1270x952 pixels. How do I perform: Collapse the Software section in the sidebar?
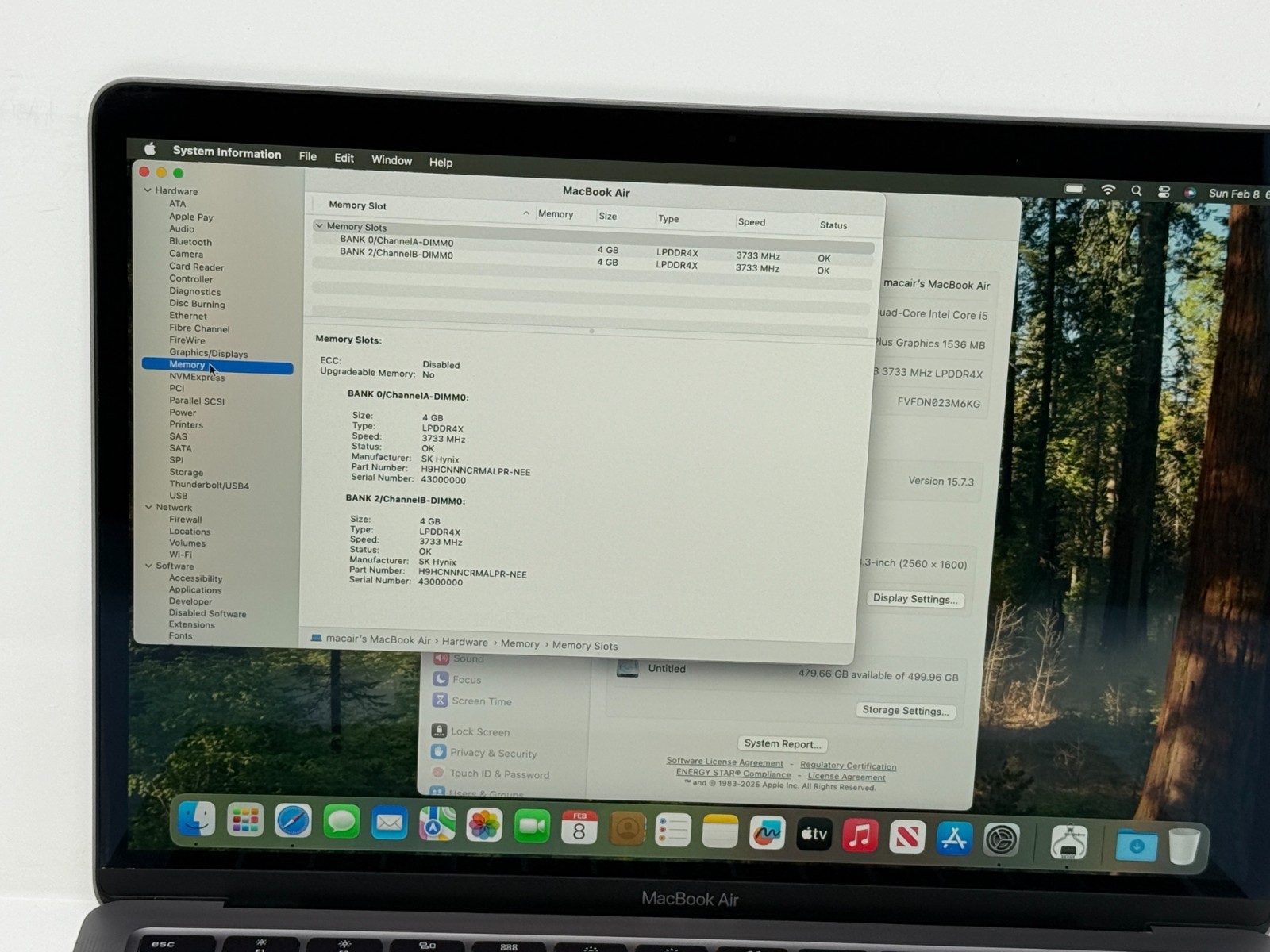(x=148, y=566)
